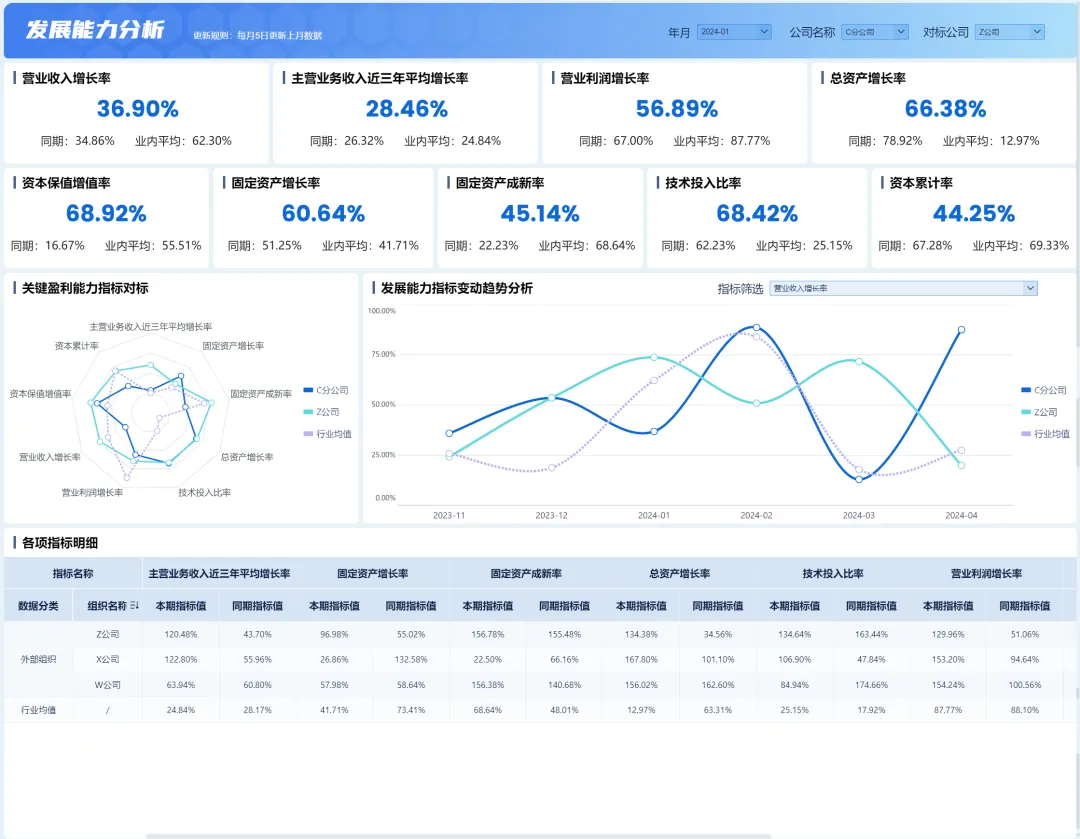Image resolution: width=1080 pixels, height=839 pixels.
Task: Click 同期：34.86% text
Action: pyautogui.click(x=78, y=141)
